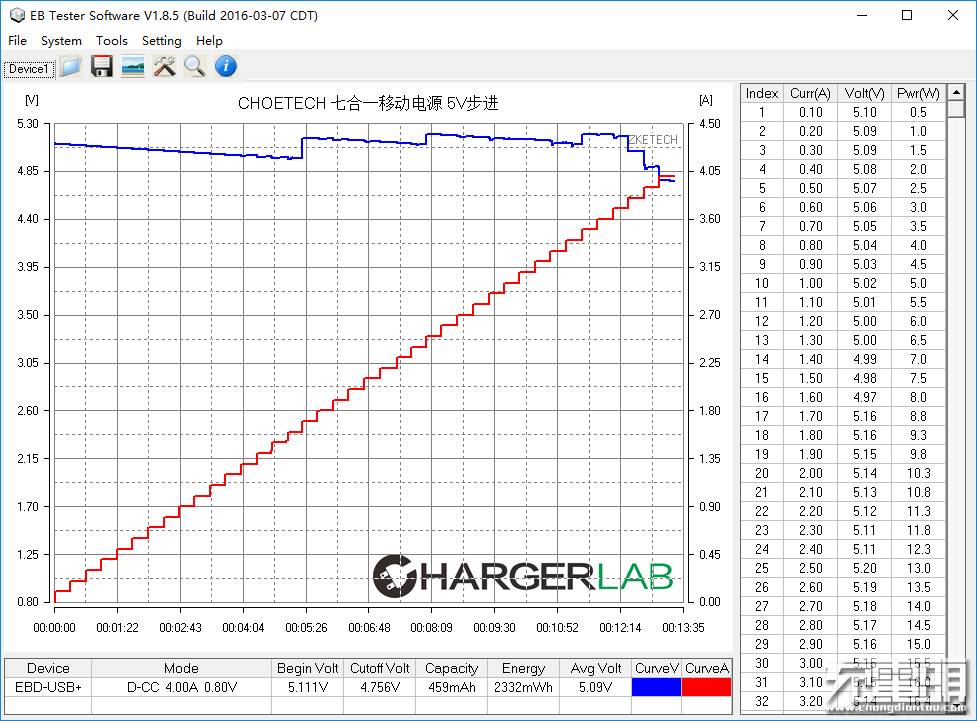
Task: Click the Curr(A) column header
Action: [x=810, y=93]
